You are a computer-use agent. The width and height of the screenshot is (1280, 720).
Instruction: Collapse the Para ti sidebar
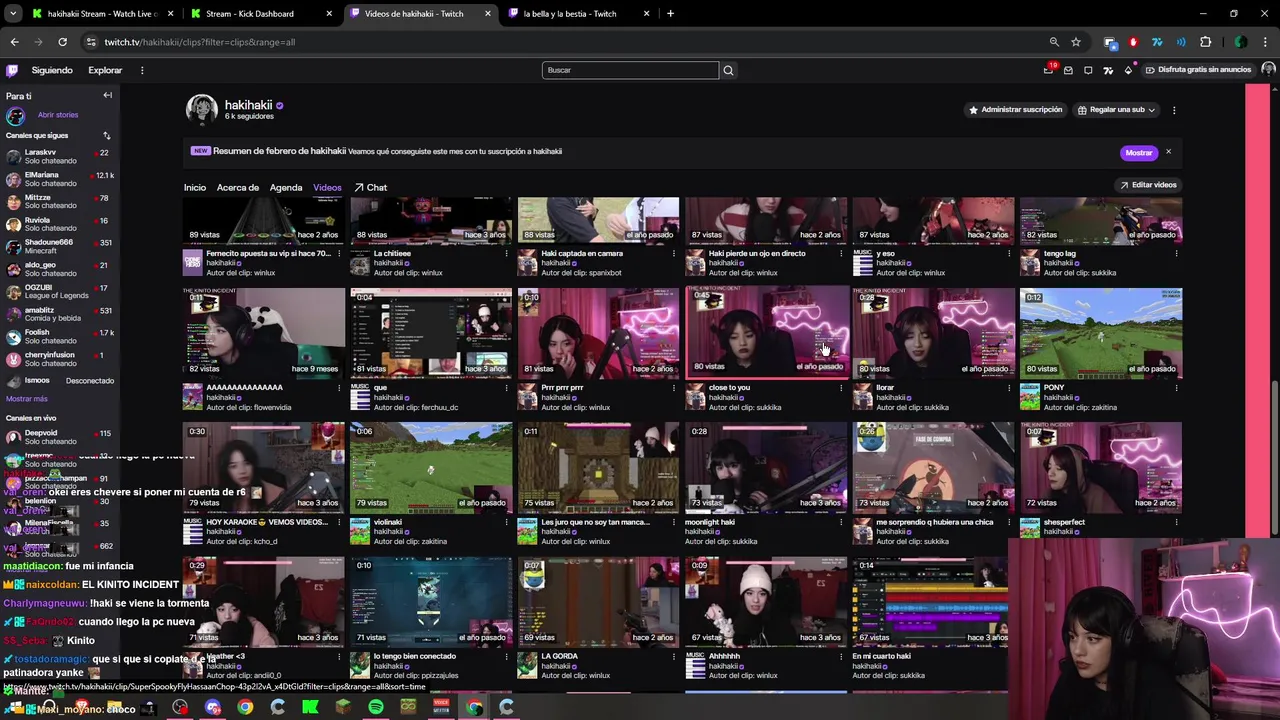point(107,95)
